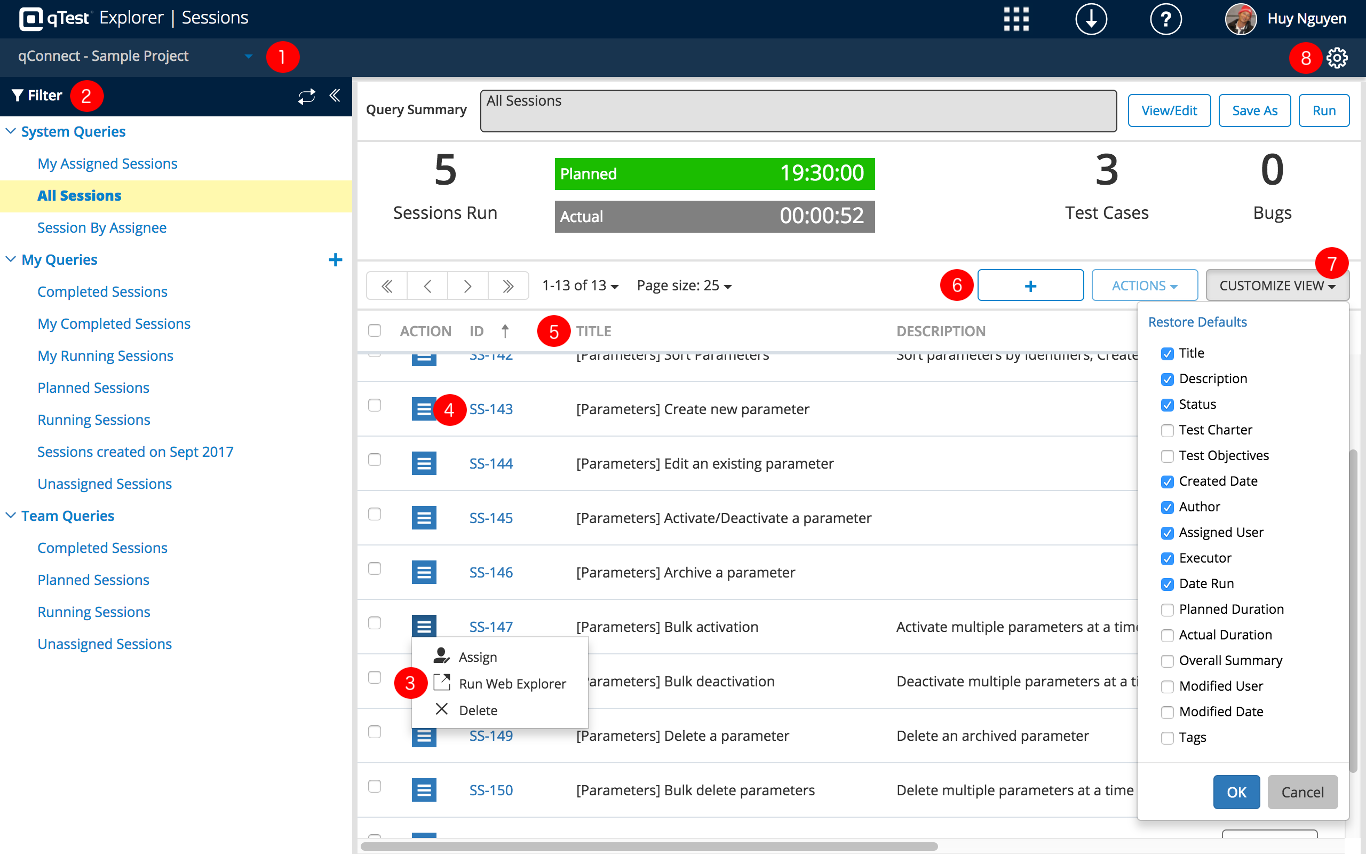Open the help question mark icon
The image size is (1366, 854).
click(x=1166, y=19)
